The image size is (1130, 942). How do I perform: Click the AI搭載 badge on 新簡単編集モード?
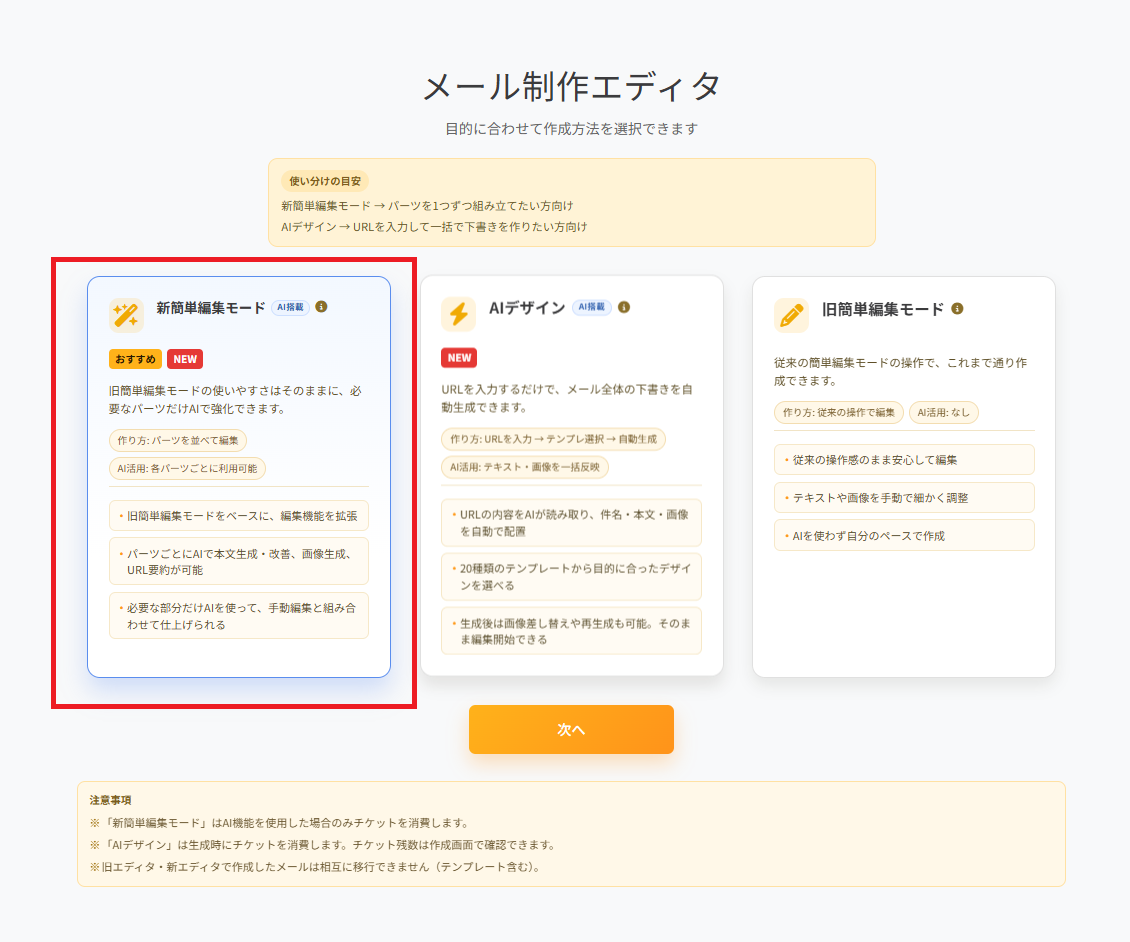click(289, 308)
